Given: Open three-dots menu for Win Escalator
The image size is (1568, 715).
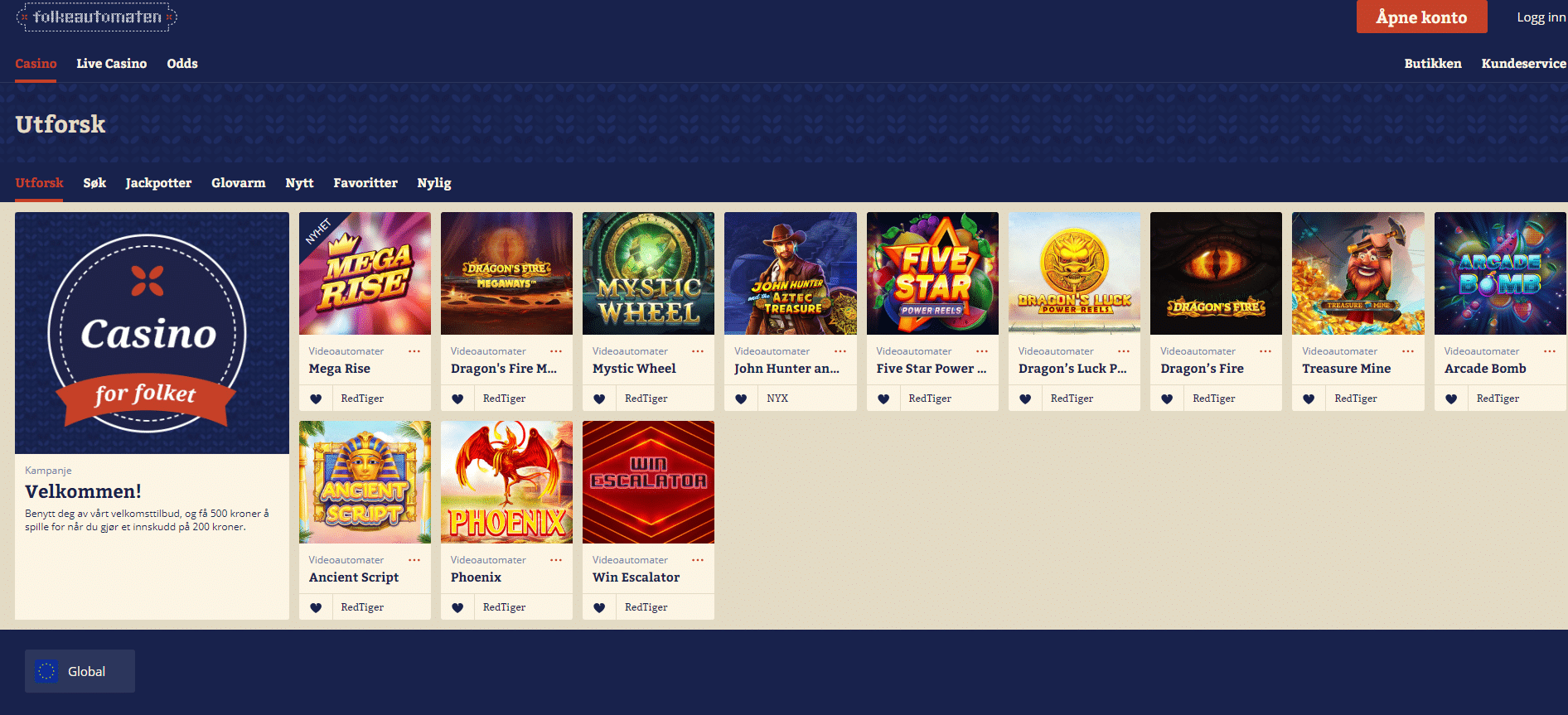Looking at the screenshot, I should click(698, 560).
